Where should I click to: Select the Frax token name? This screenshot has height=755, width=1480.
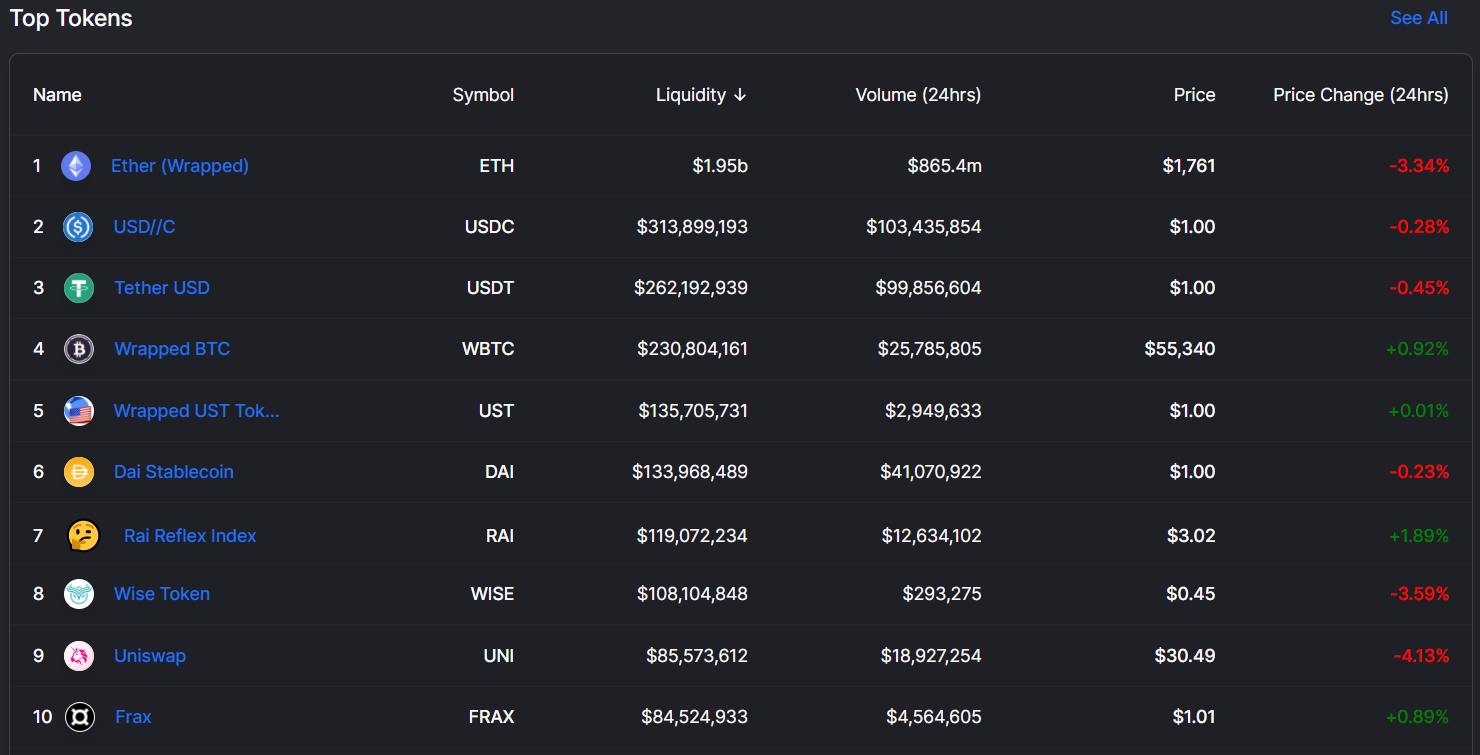point(133,717)
